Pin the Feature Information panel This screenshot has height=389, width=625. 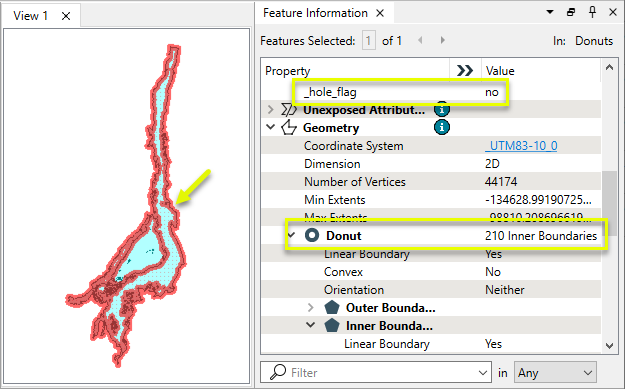coord(592,12)
